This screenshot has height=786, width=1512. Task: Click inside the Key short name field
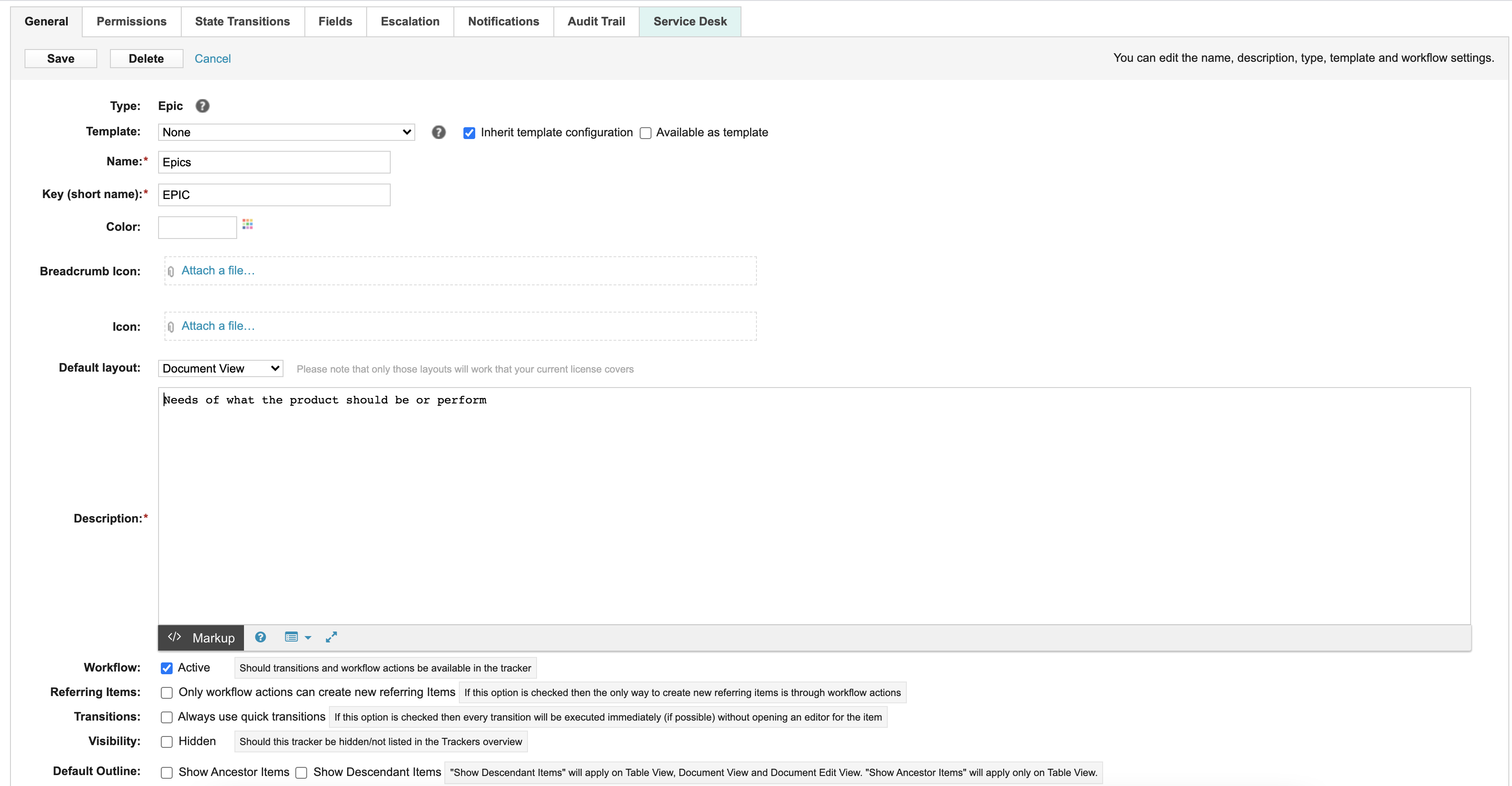(x=273, y=194)
